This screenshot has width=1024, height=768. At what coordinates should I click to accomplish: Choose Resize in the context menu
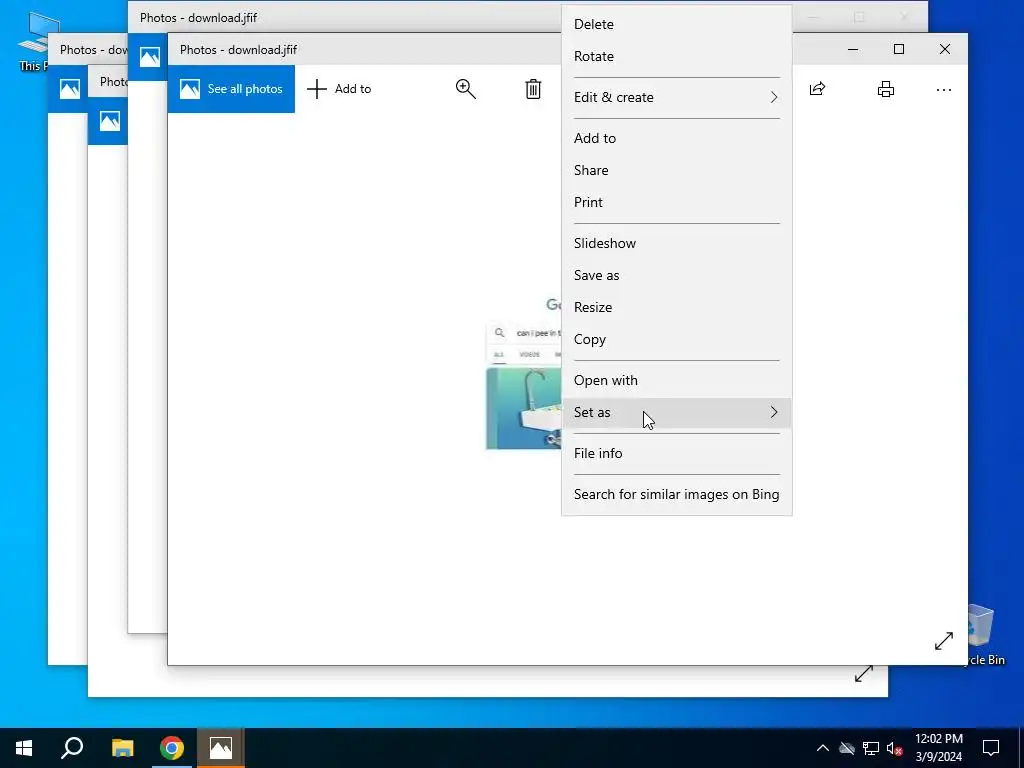pos(677,307)
